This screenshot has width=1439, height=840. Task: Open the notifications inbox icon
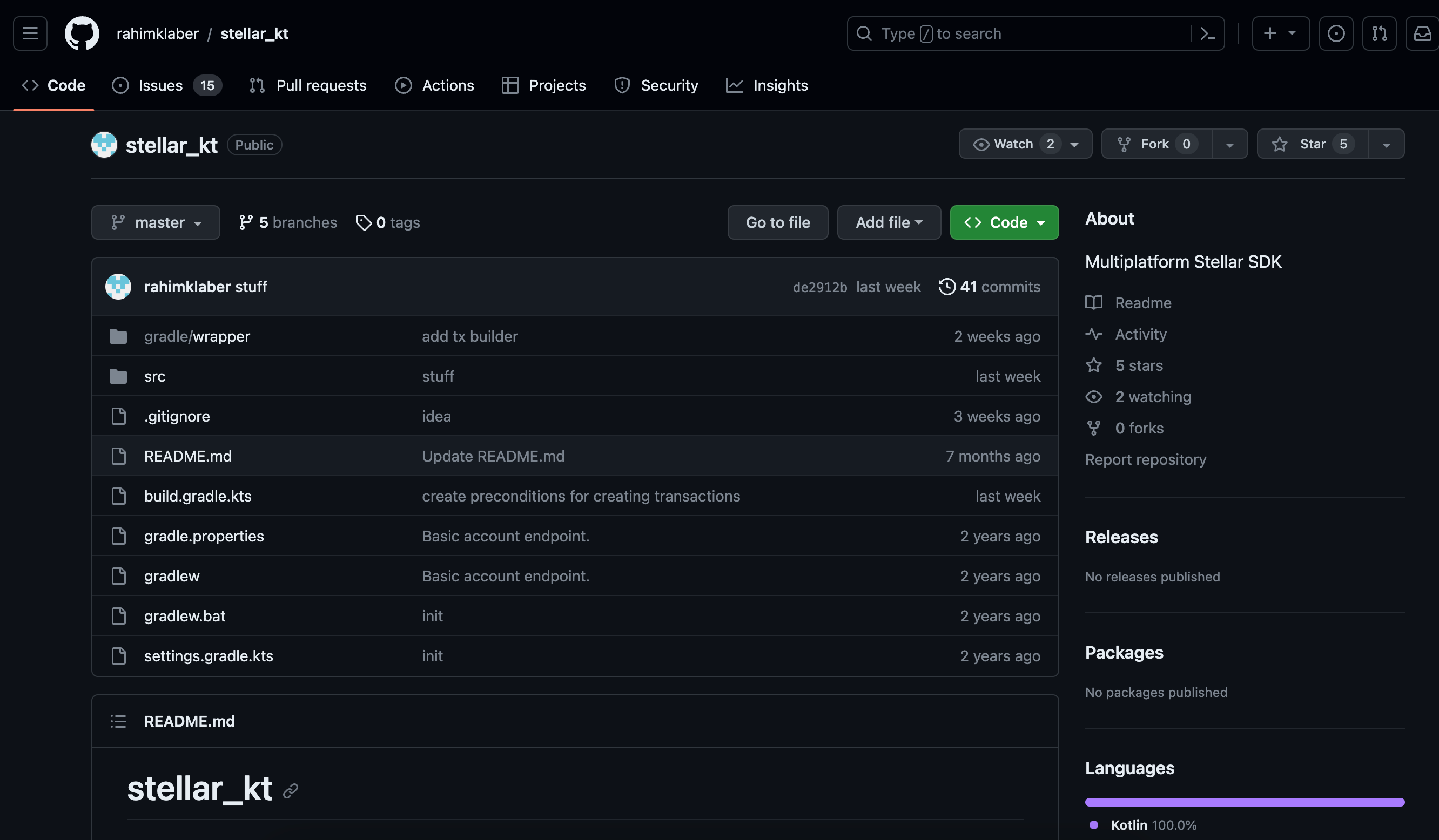click(1422, 33)
